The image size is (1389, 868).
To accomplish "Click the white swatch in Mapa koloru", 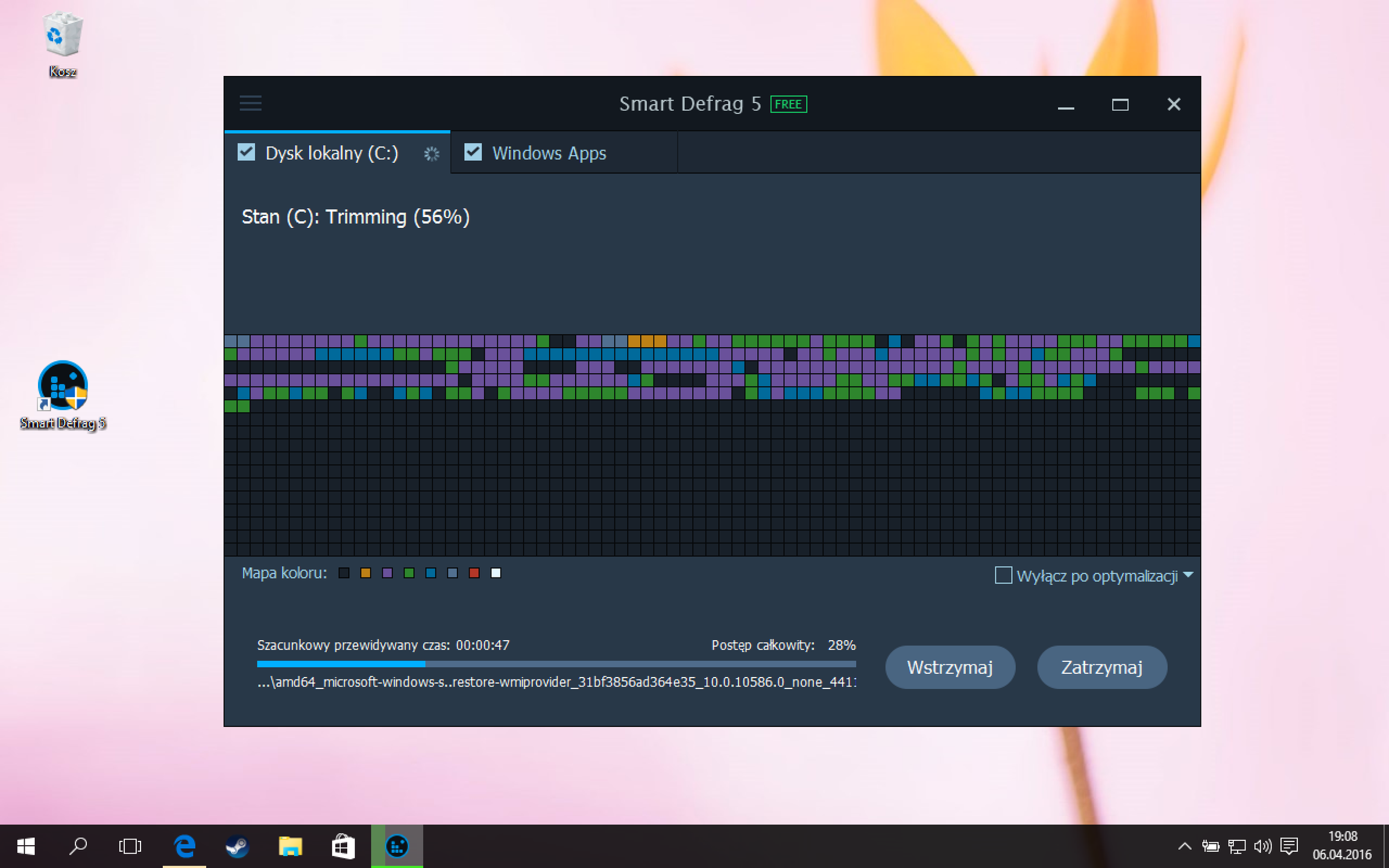I will point(496,573).
